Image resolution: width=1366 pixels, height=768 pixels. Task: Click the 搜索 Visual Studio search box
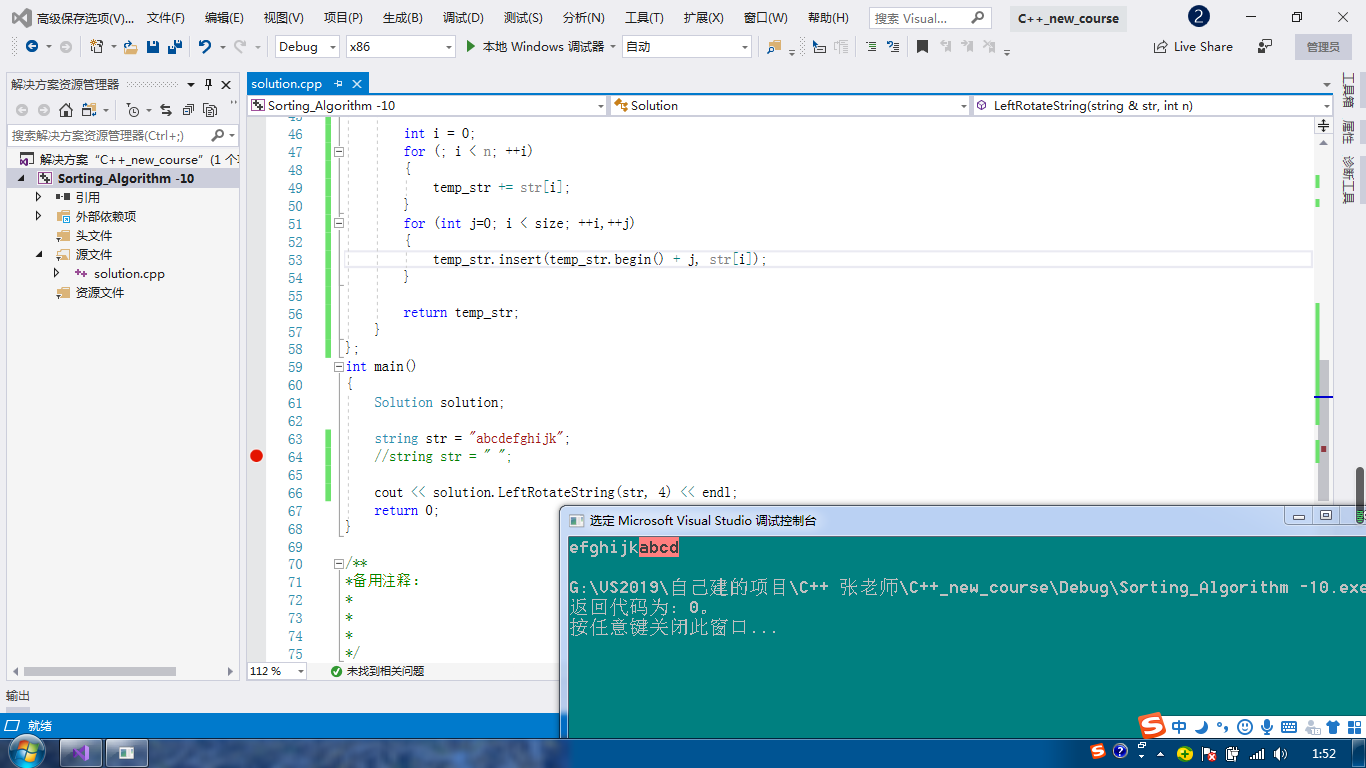tap(930, 18)
